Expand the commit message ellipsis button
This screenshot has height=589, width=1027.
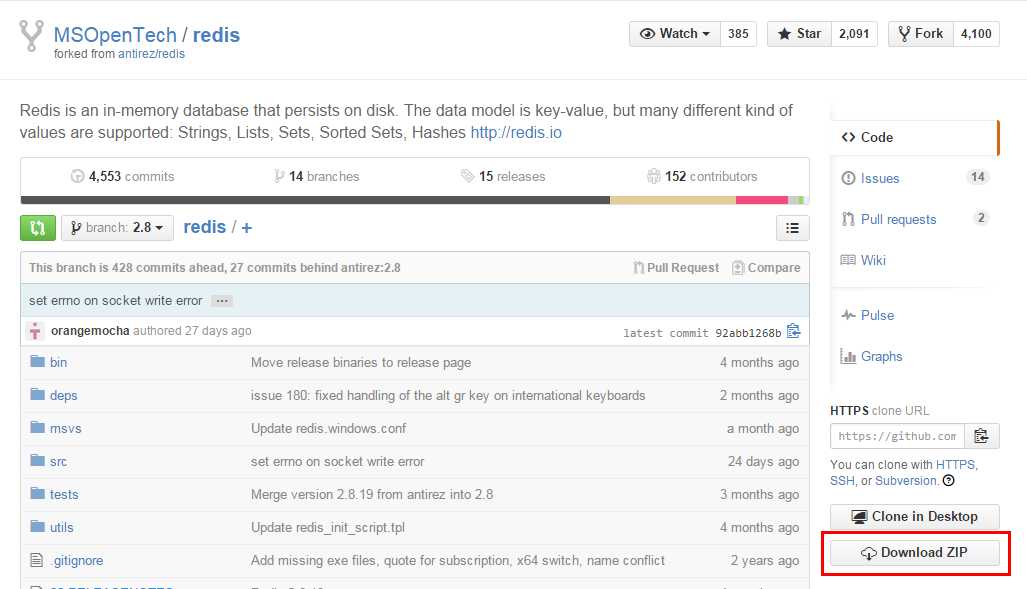pyautogui.click(x=222, y=301)
